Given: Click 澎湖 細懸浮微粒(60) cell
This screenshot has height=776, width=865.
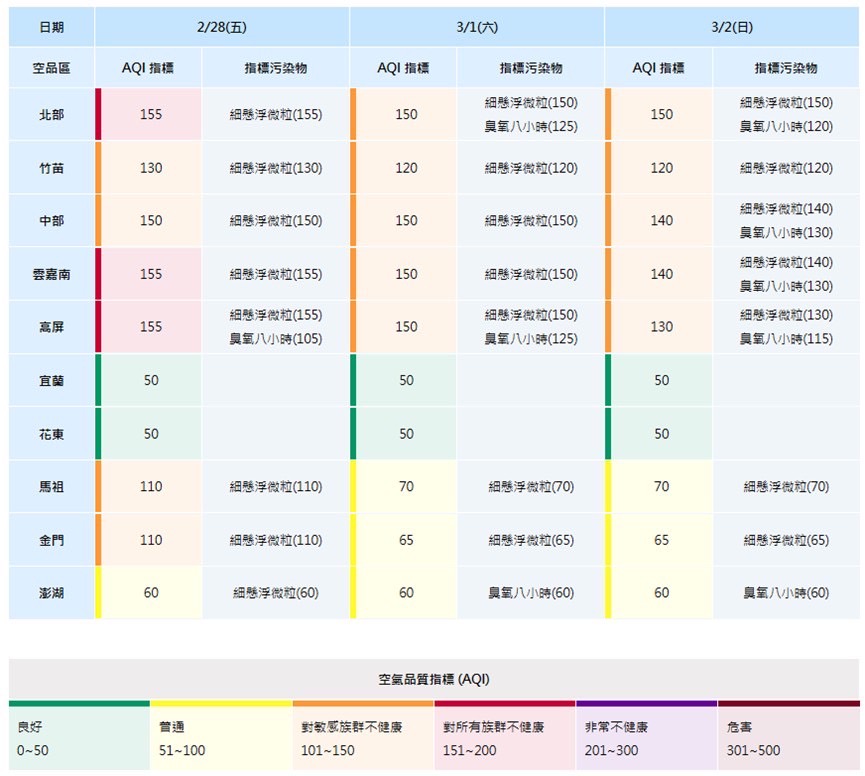Looking at the screenshot, I should [x=276, y=593].
